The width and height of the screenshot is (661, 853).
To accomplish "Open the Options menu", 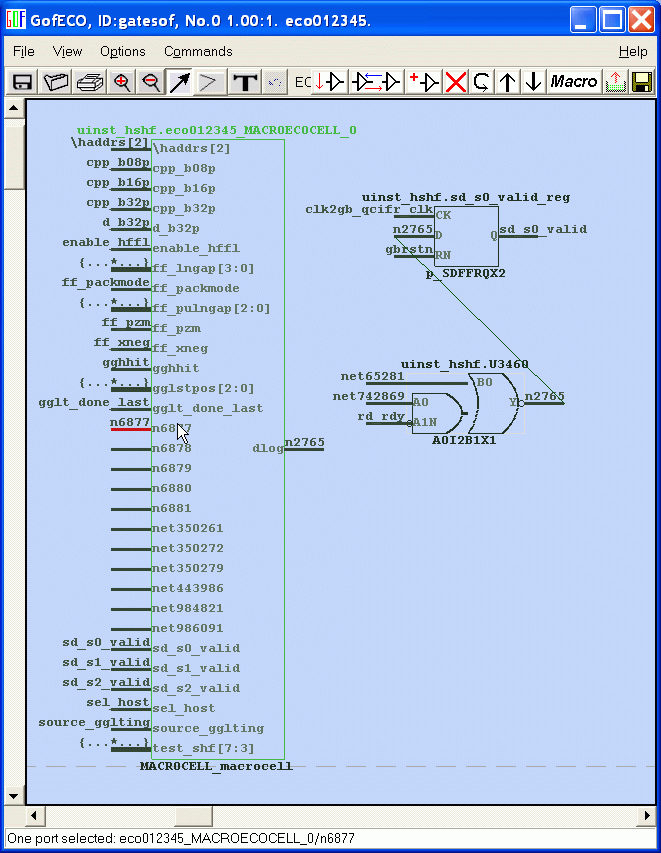I will coord(122,51).
